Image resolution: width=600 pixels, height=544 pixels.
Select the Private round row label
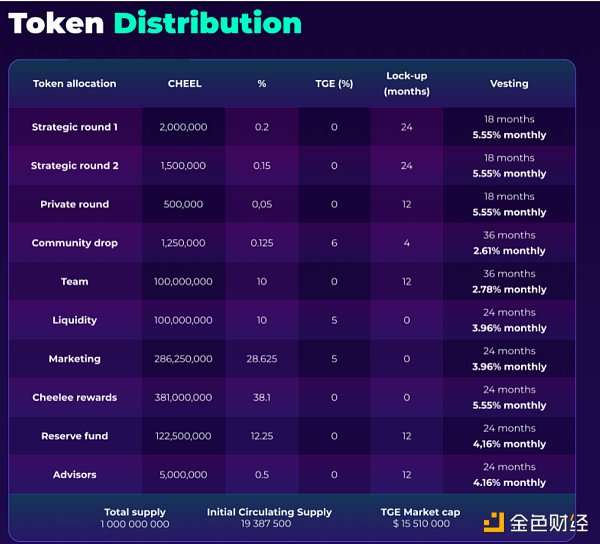74,204
